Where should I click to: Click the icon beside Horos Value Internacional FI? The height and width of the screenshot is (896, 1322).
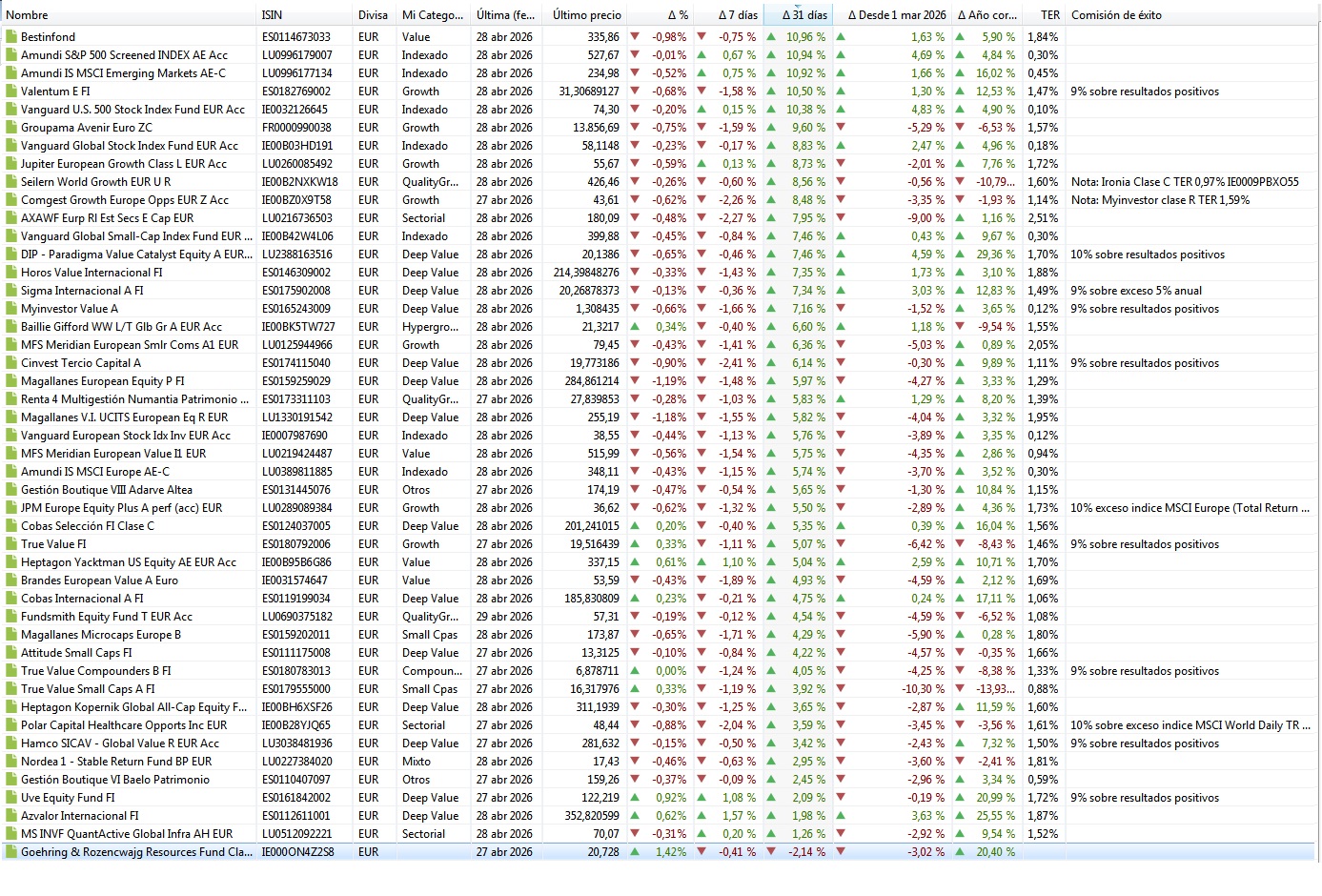[11, 273]
